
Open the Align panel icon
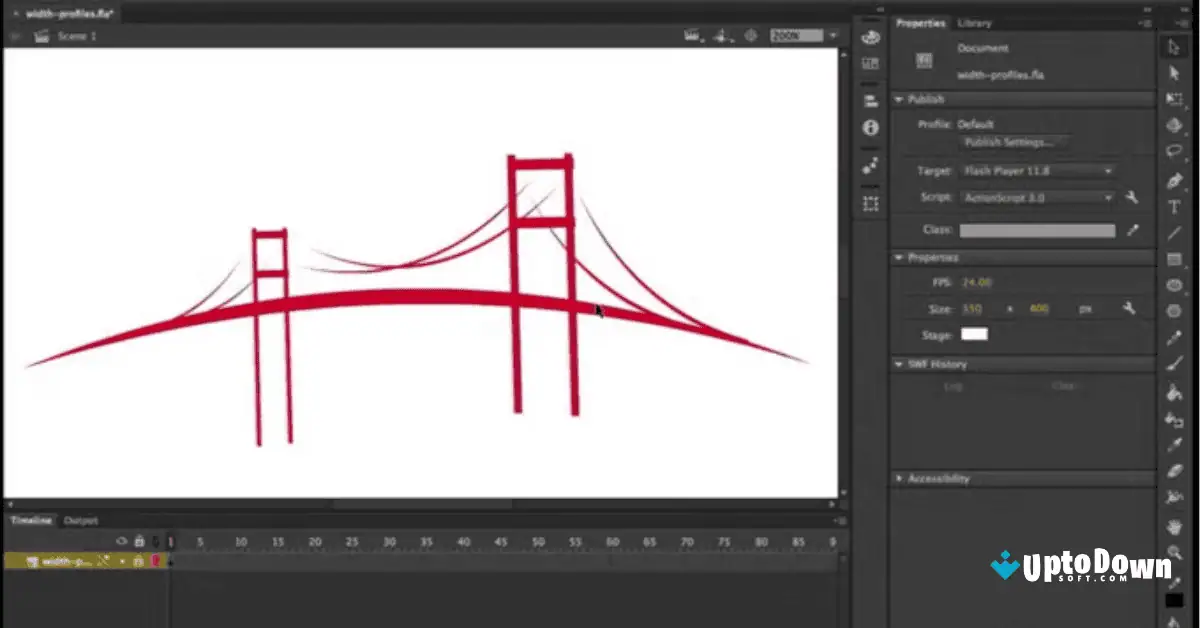pos(871,100)
